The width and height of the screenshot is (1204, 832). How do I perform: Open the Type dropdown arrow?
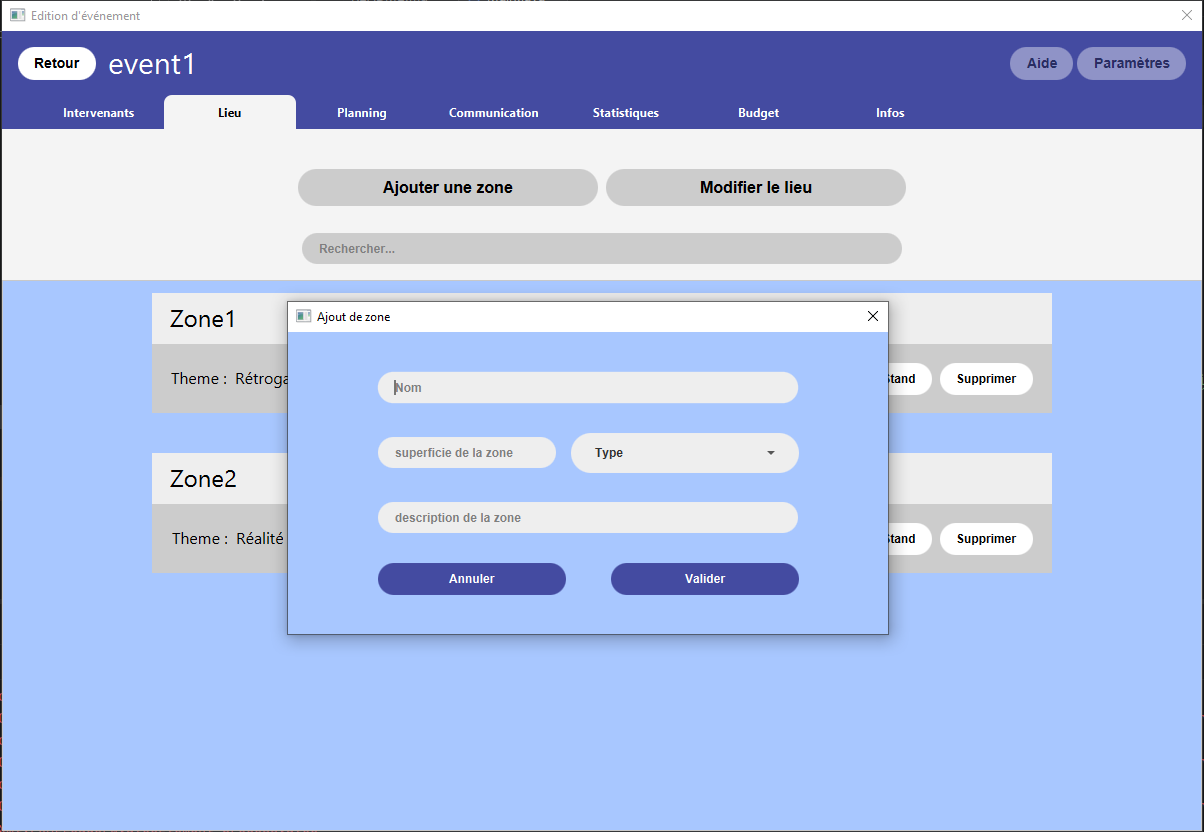[x=771, y=453]
